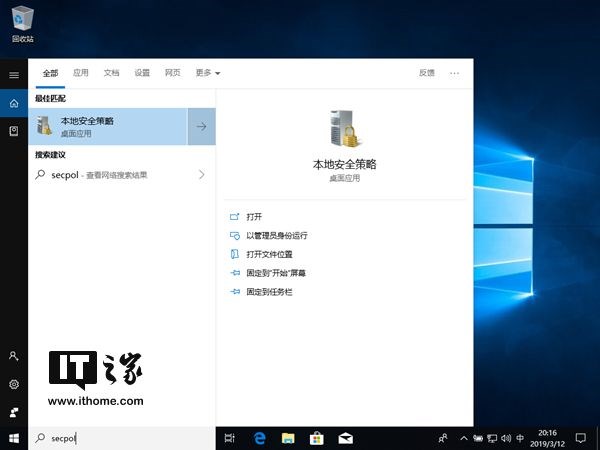Image resolution: width=600 pixels, height=450 pixels.
Task: Select the Home icon in search sidebar
Action: tap(14, 103)
